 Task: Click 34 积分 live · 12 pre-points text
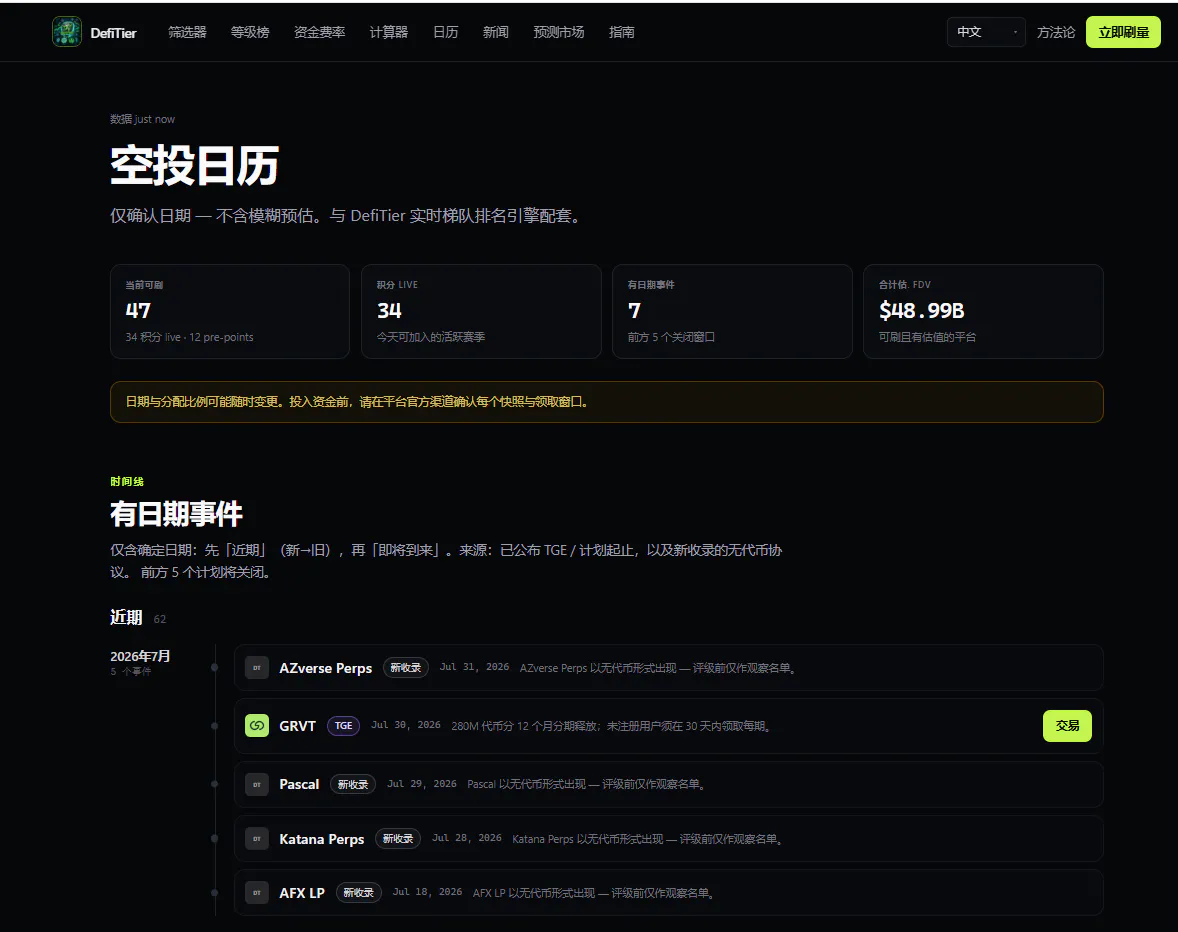coord(189,337)
